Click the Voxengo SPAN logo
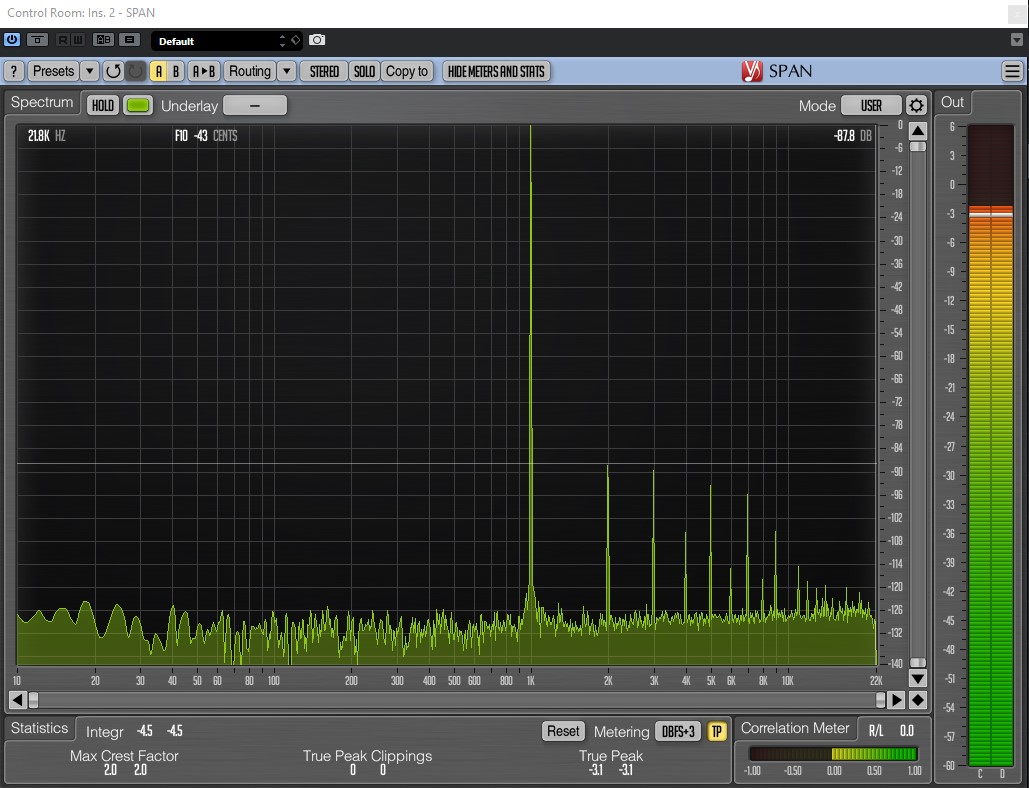 click(777, 71)
